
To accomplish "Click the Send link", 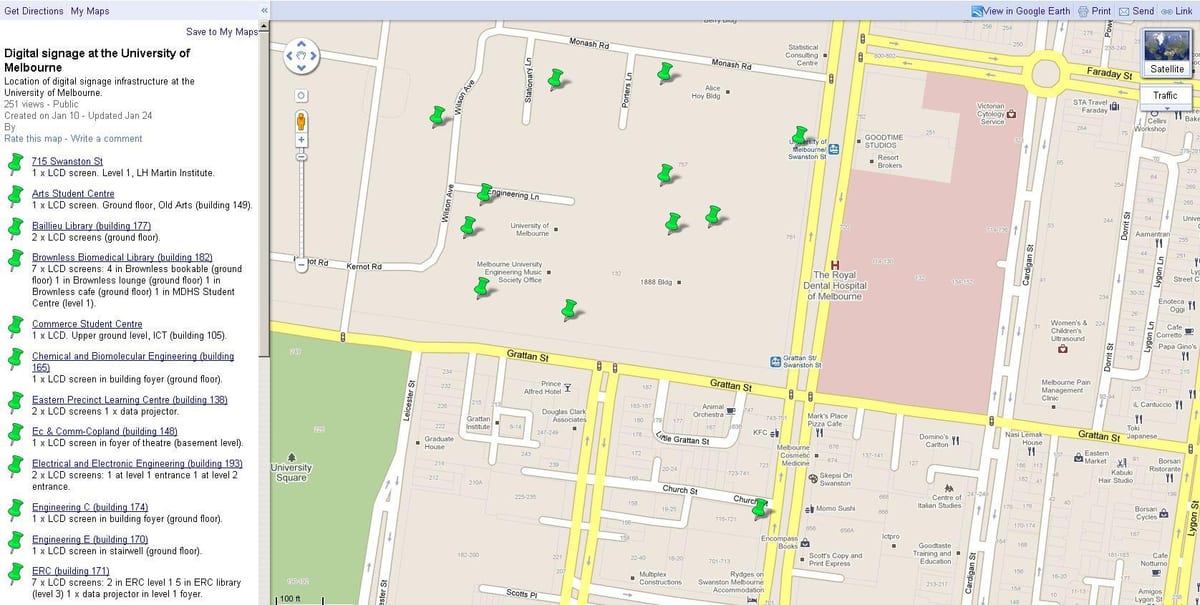I will (x=1136, y=11).
